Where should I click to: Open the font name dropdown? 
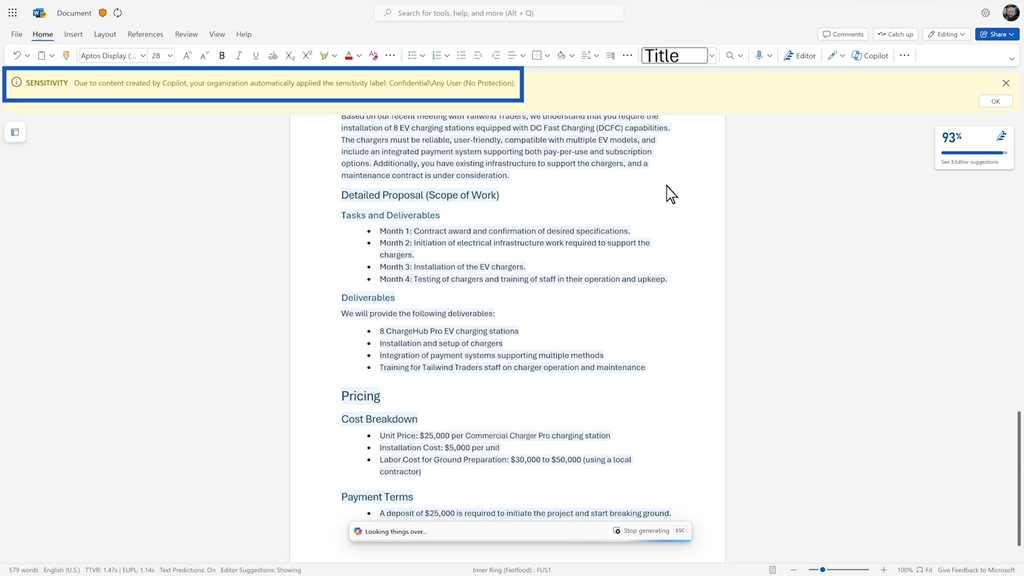(112, 56)
